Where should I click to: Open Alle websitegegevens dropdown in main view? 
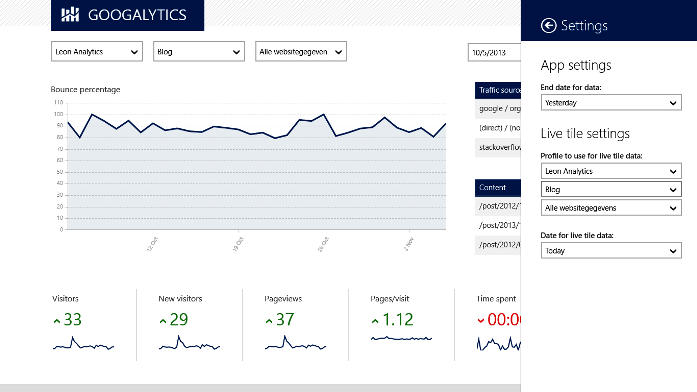[301, 52]
